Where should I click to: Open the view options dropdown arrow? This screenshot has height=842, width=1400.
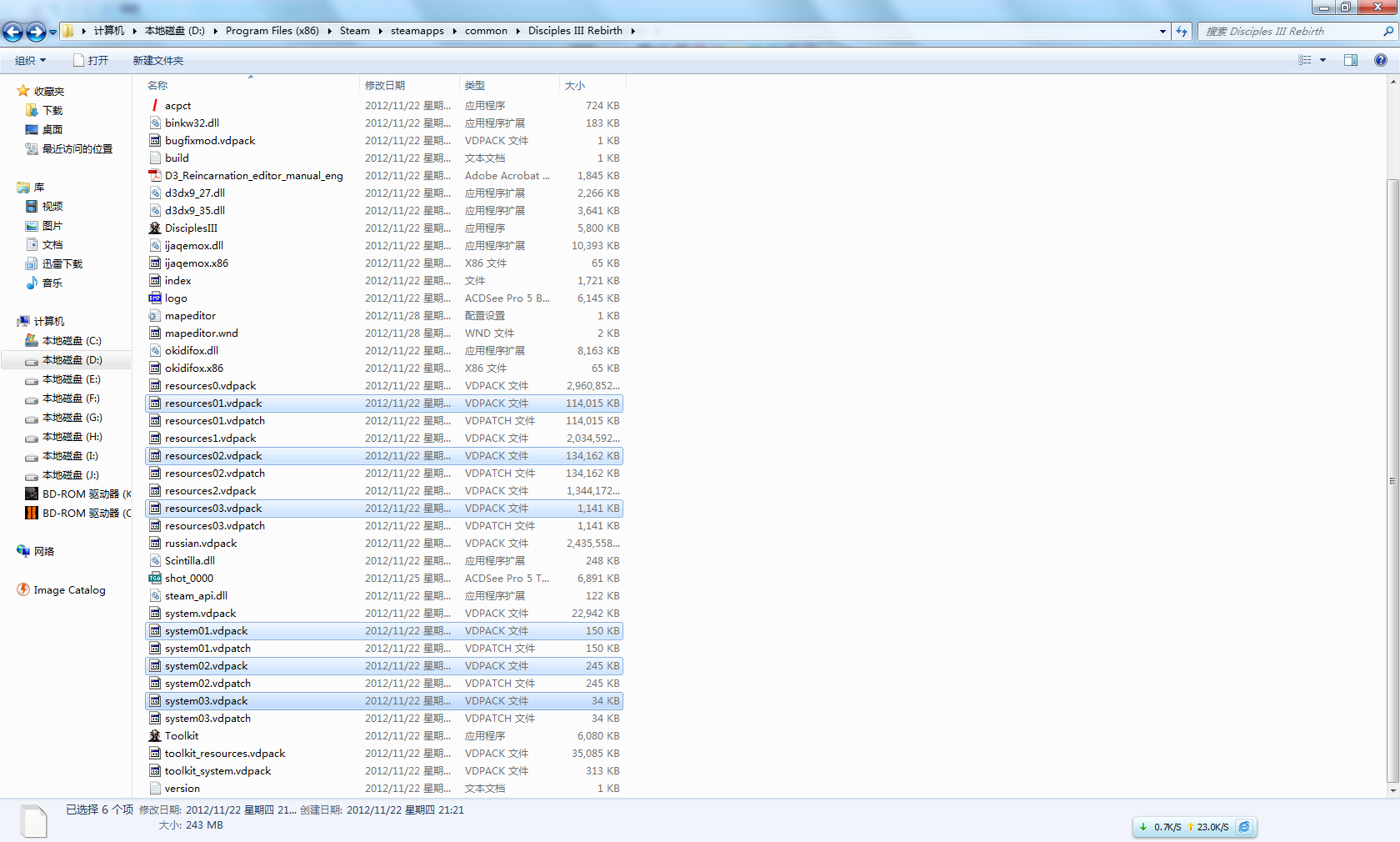(1322, 60)
